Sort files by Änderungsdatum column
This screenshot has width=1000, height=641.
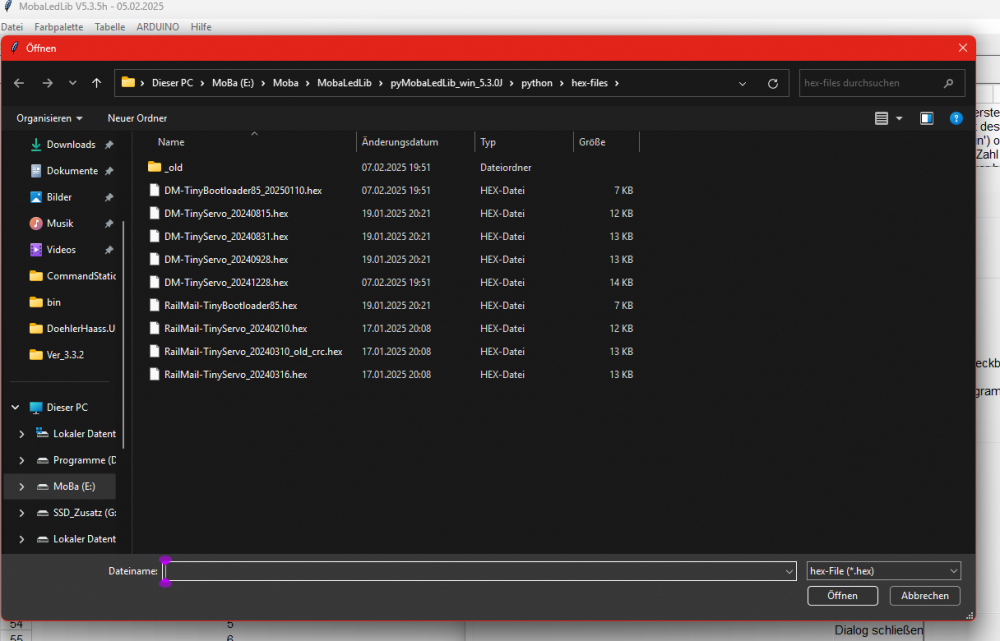(400, 142)
